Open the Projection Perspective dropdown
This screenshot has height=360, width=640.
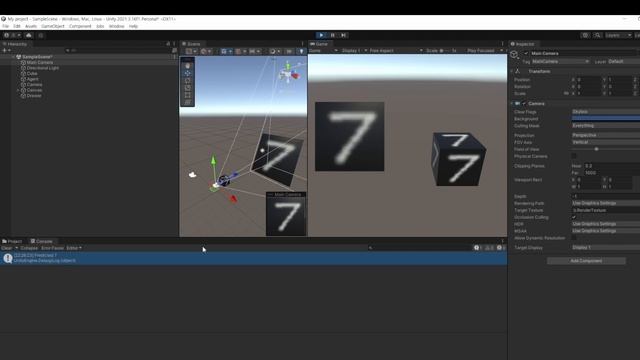(606, 135)
